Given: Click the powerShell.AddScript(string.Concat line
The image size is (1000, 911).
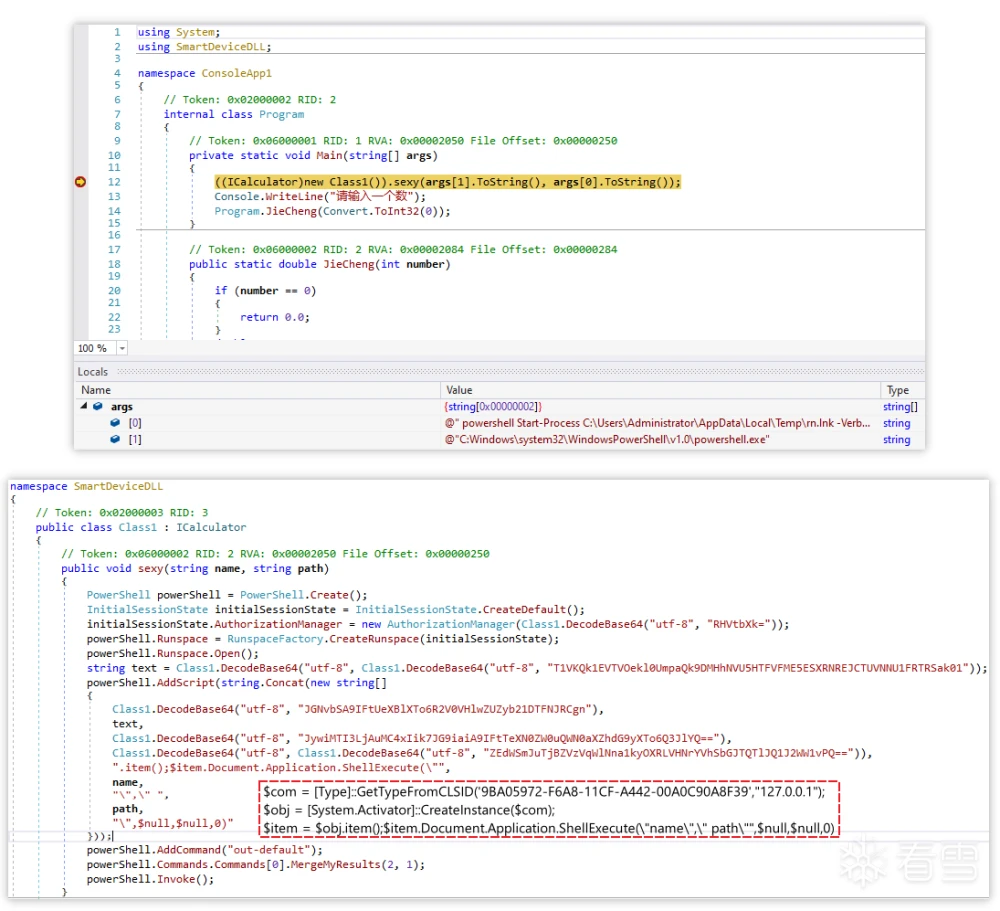Looking at the screenshot, I should (x=237, y=683).
